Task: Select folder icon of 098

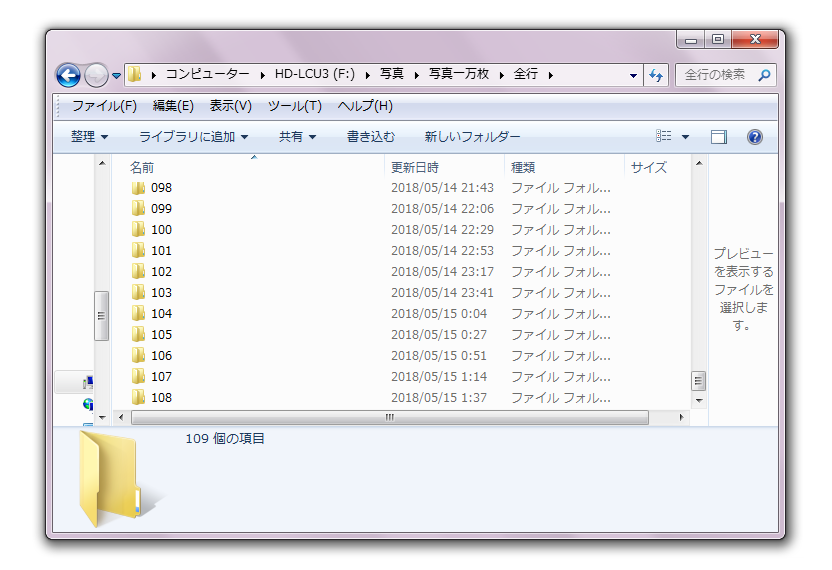Action: point(138,188)
